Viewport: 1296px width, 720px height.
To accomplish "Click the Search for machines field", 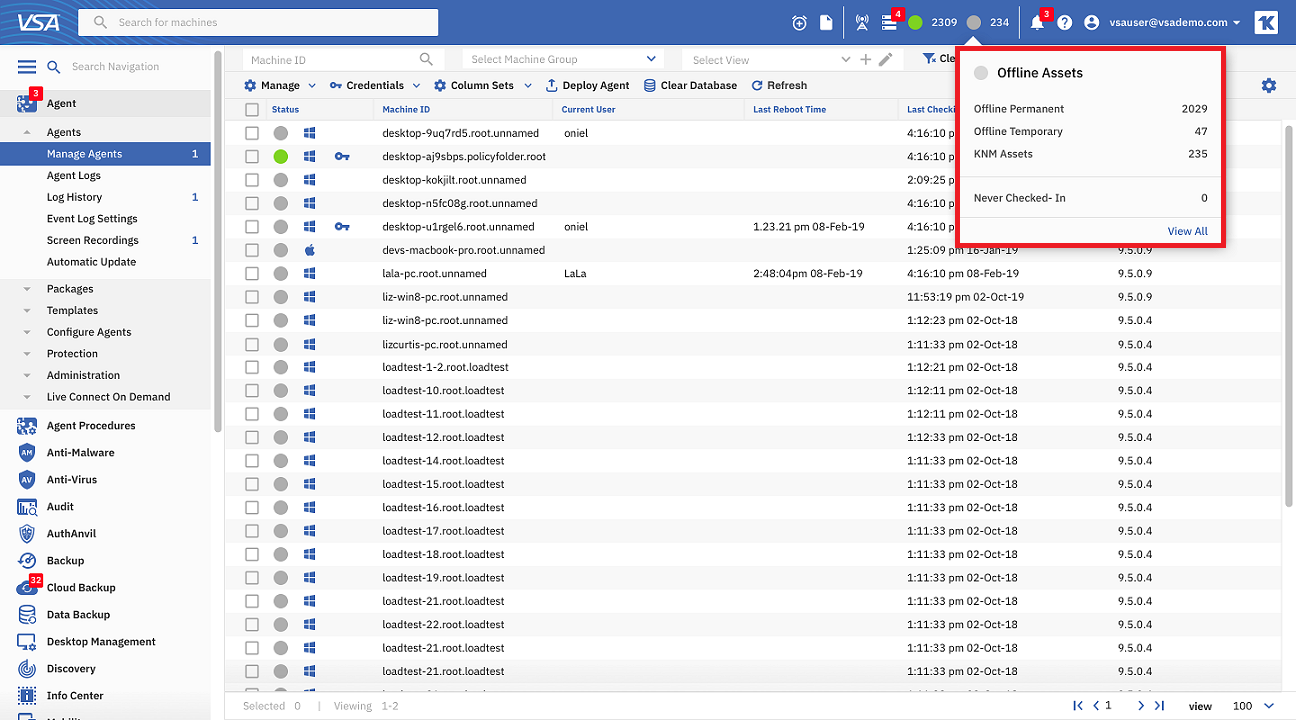I will [x=258, y=22].
